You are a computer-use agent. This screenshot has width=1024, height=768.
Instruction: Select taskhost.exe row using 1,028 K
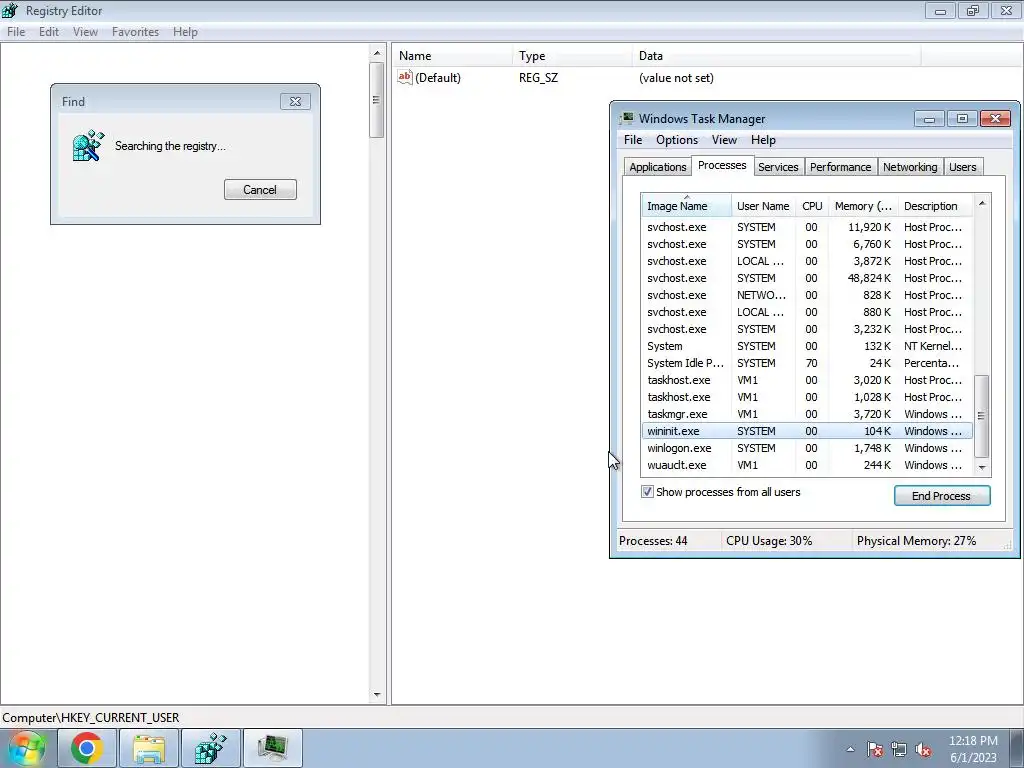pos(807,397)
